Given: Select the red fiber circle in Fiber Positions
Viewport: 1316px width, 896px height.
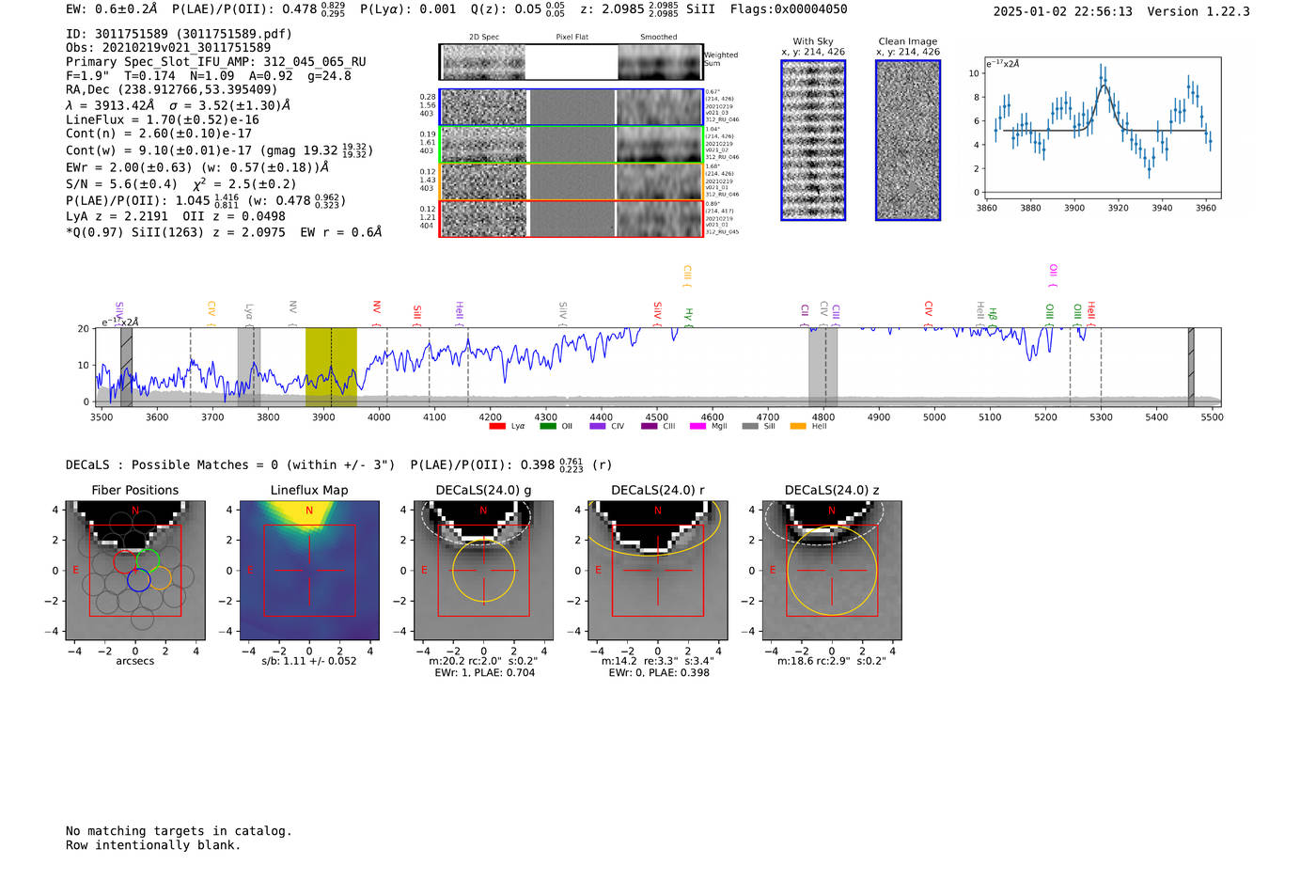Looking at the screenshot, I should [125, 562].
